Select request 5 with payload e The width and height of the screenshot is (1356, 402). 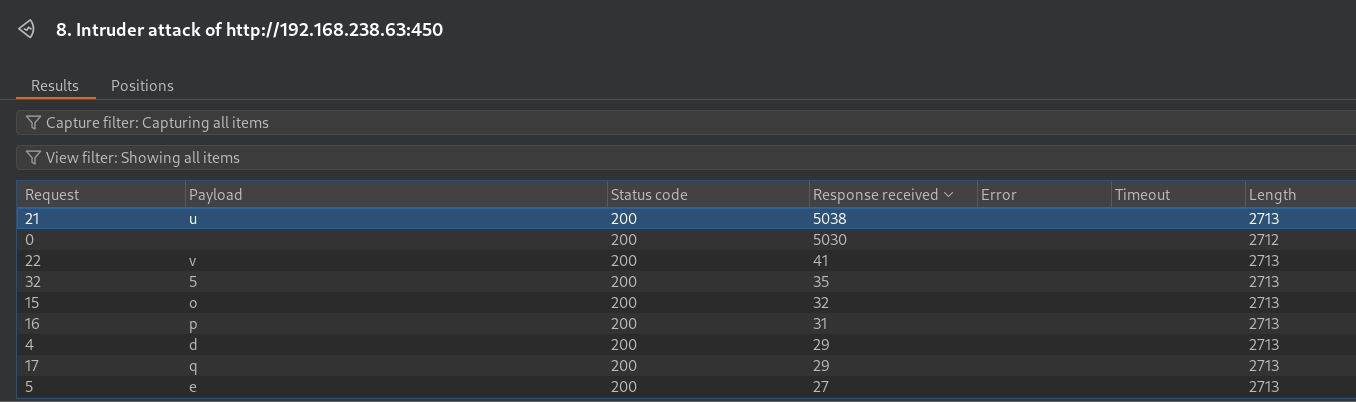click(x=686, y=387)
